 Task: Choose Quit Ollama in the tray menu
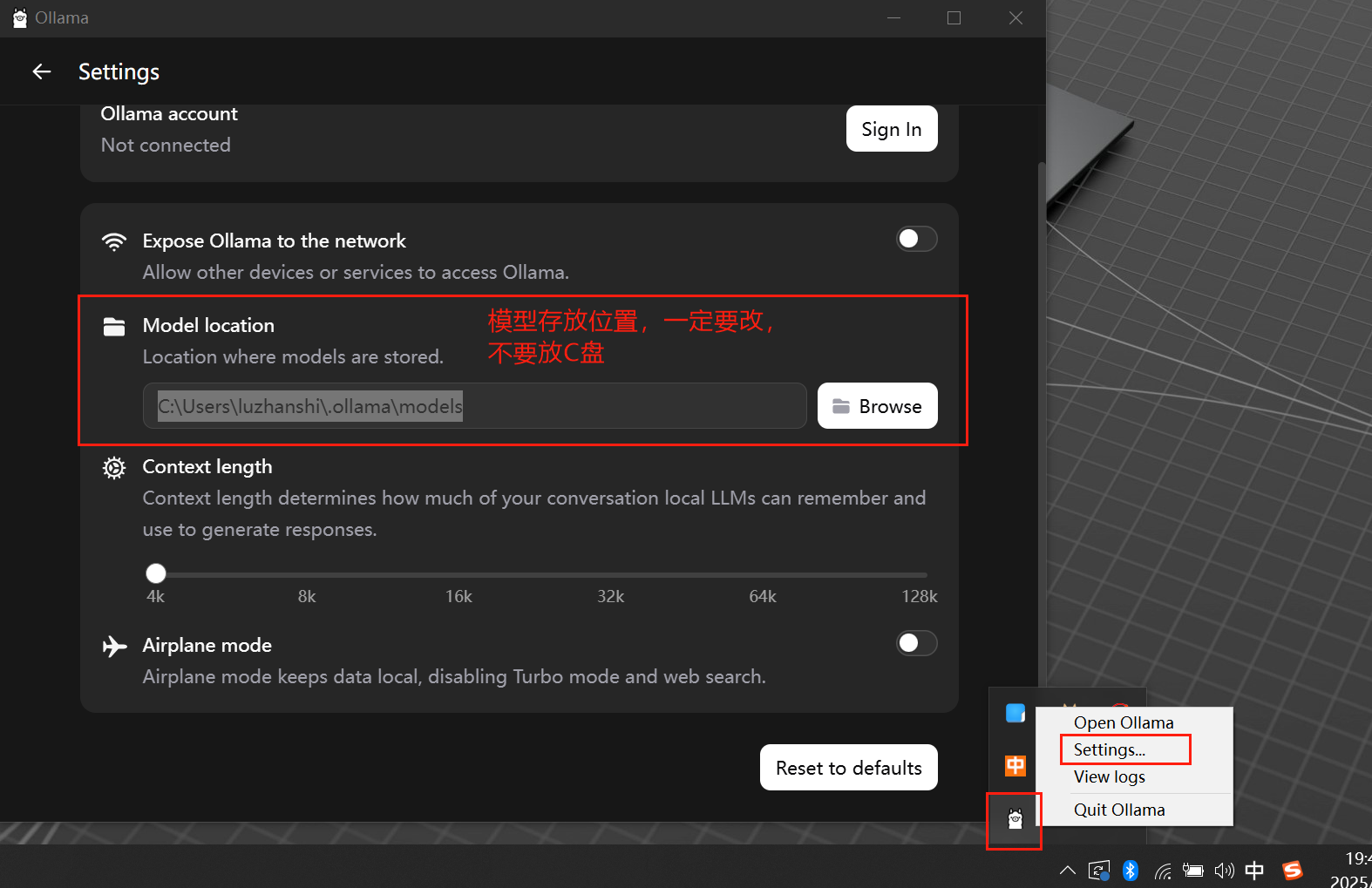coord(1119,810)
